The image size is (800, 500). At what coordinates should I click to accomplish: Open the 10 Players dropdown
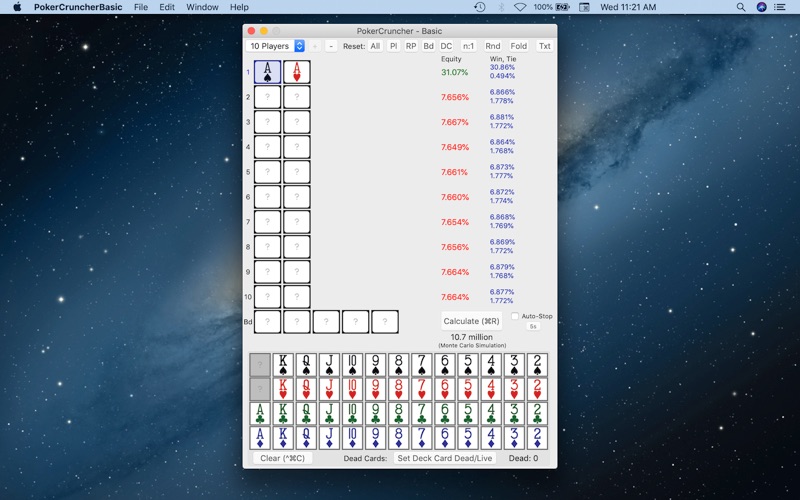pos(275,46)
